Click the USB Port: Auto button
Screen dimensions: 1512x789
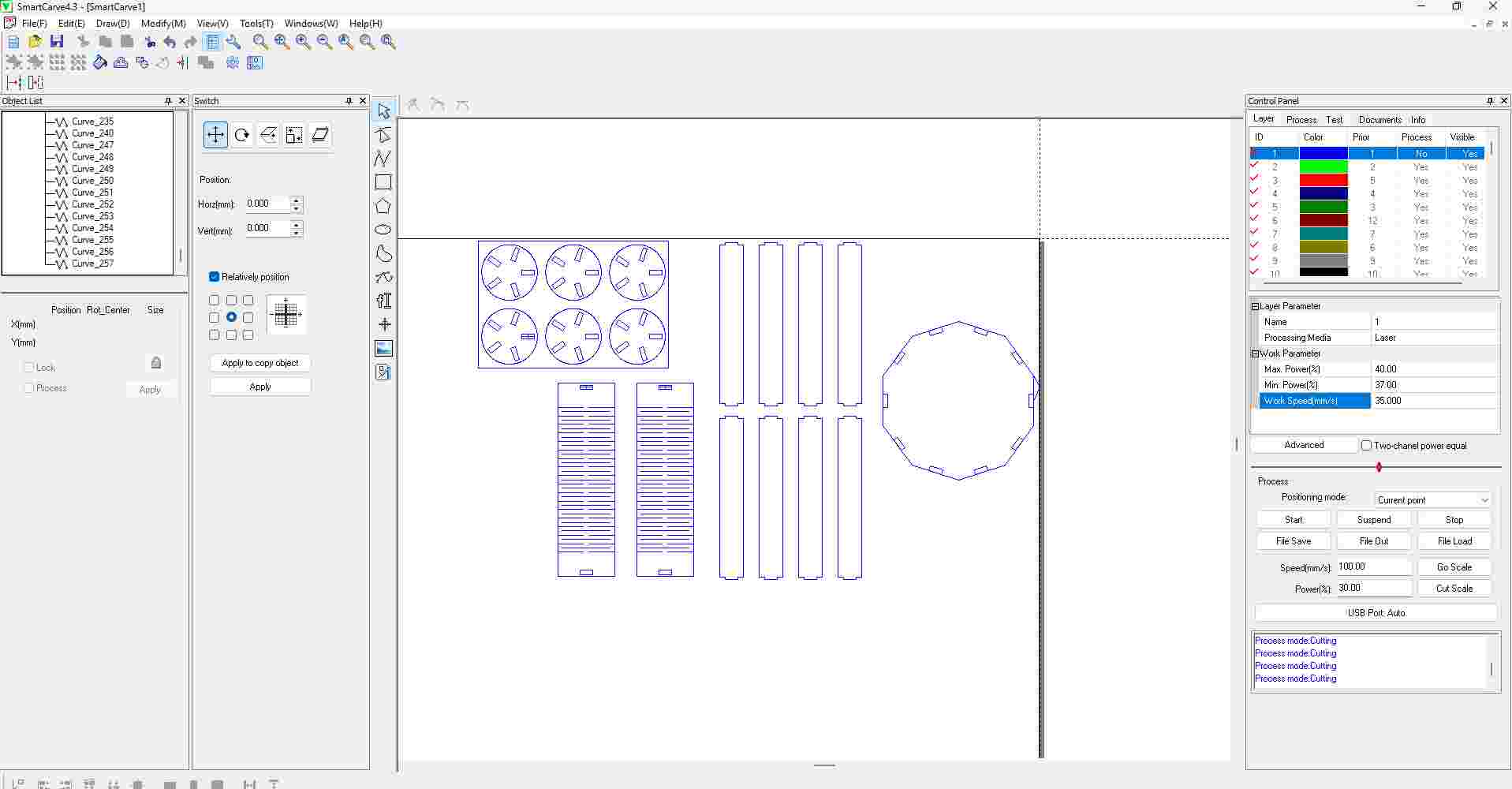[x=1376, y=613]
